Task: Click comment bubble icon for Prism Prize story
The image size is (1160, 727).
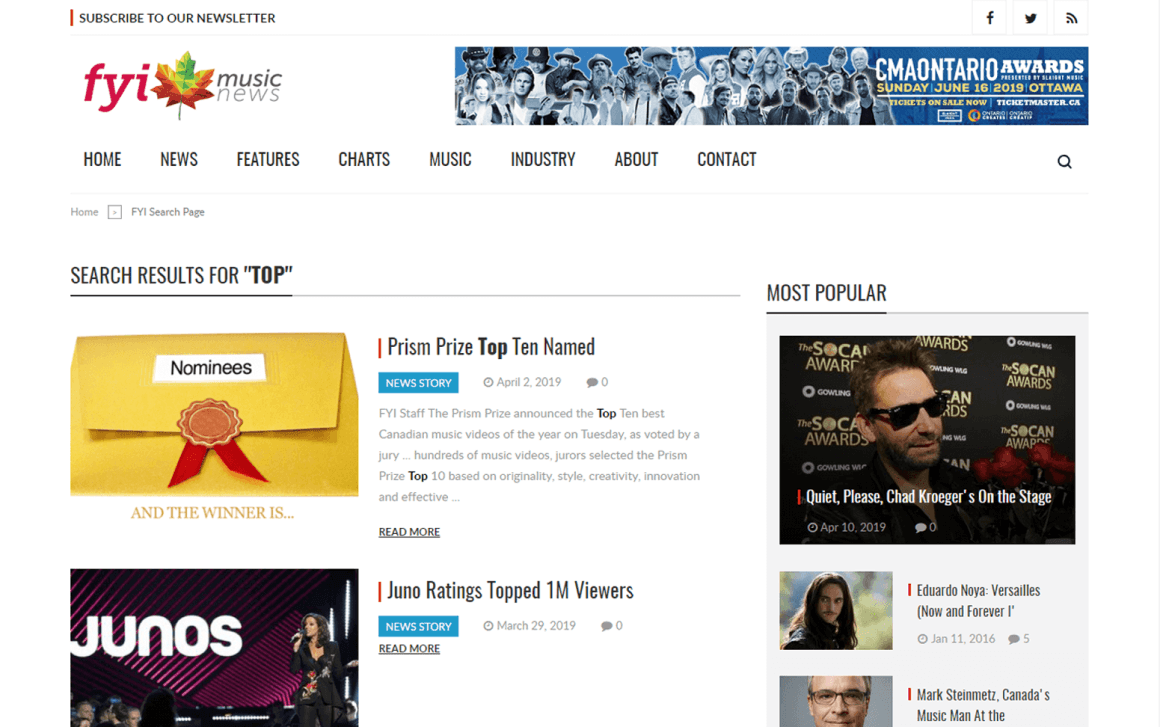Action: [592, 382]
